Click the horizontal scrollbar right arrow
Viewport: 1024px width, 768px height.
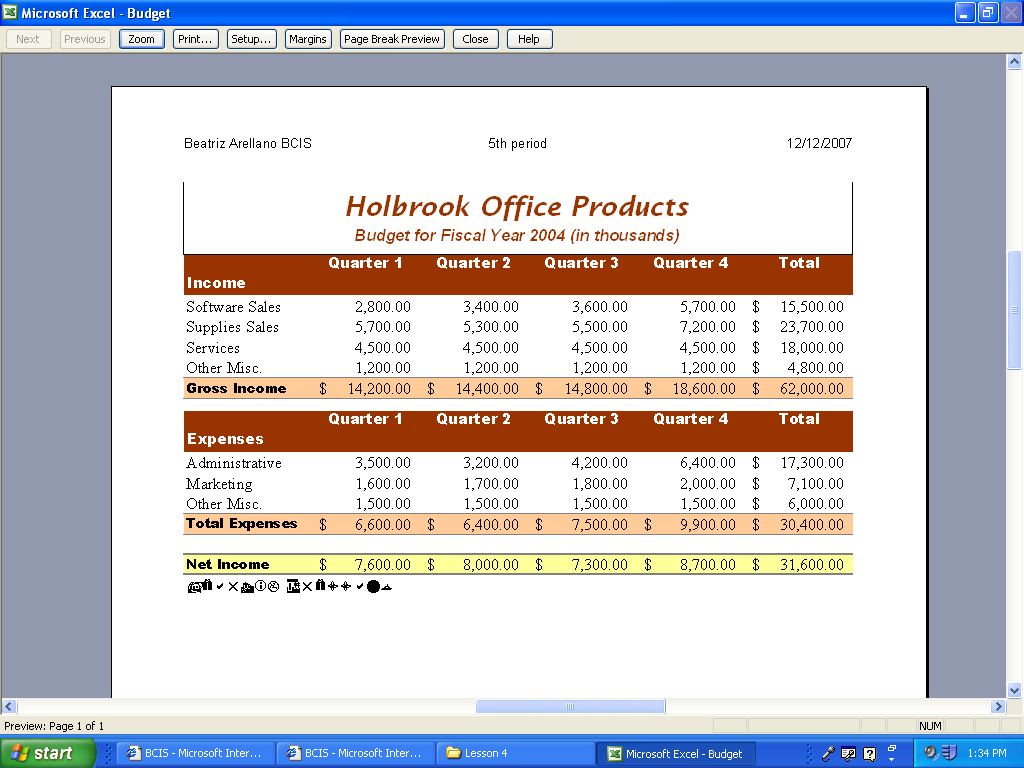tap(998, 706)
